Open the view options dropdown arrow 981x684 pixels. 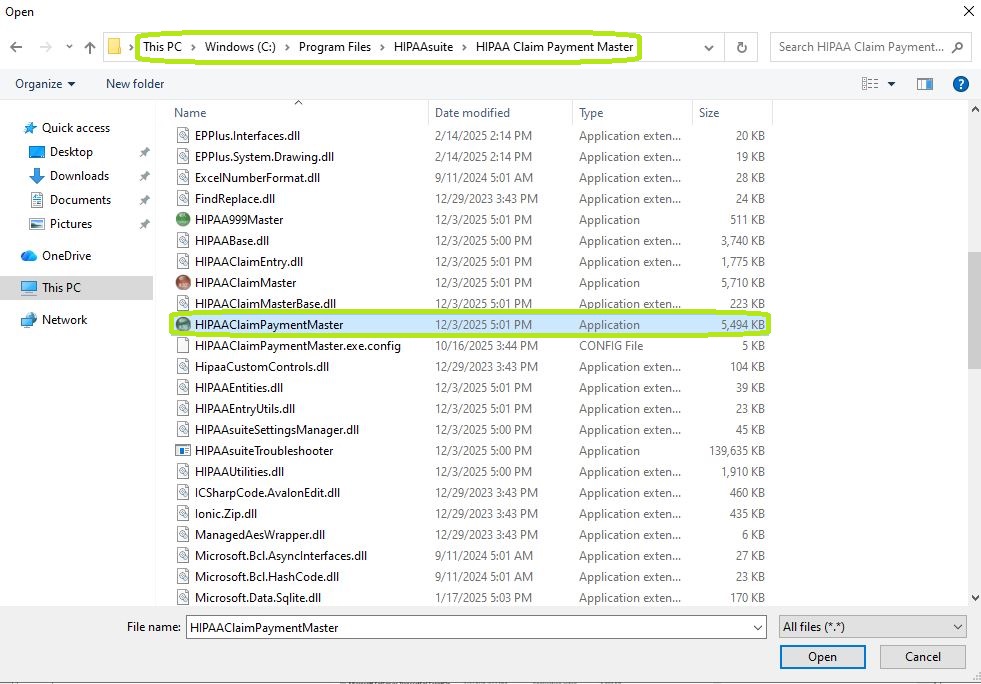(x=892, y=84)
